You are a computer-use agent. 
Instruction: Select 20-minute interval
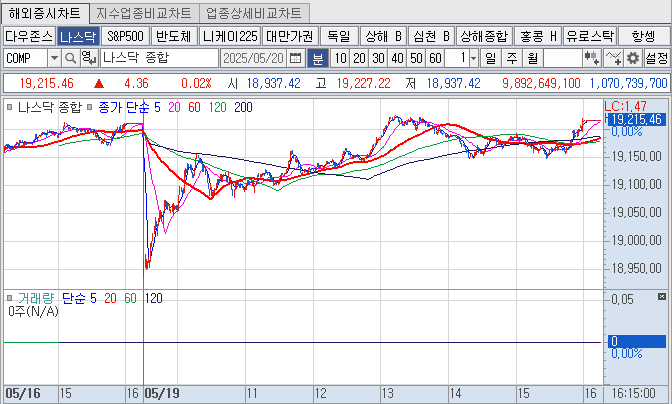click(x=359, y=58)
